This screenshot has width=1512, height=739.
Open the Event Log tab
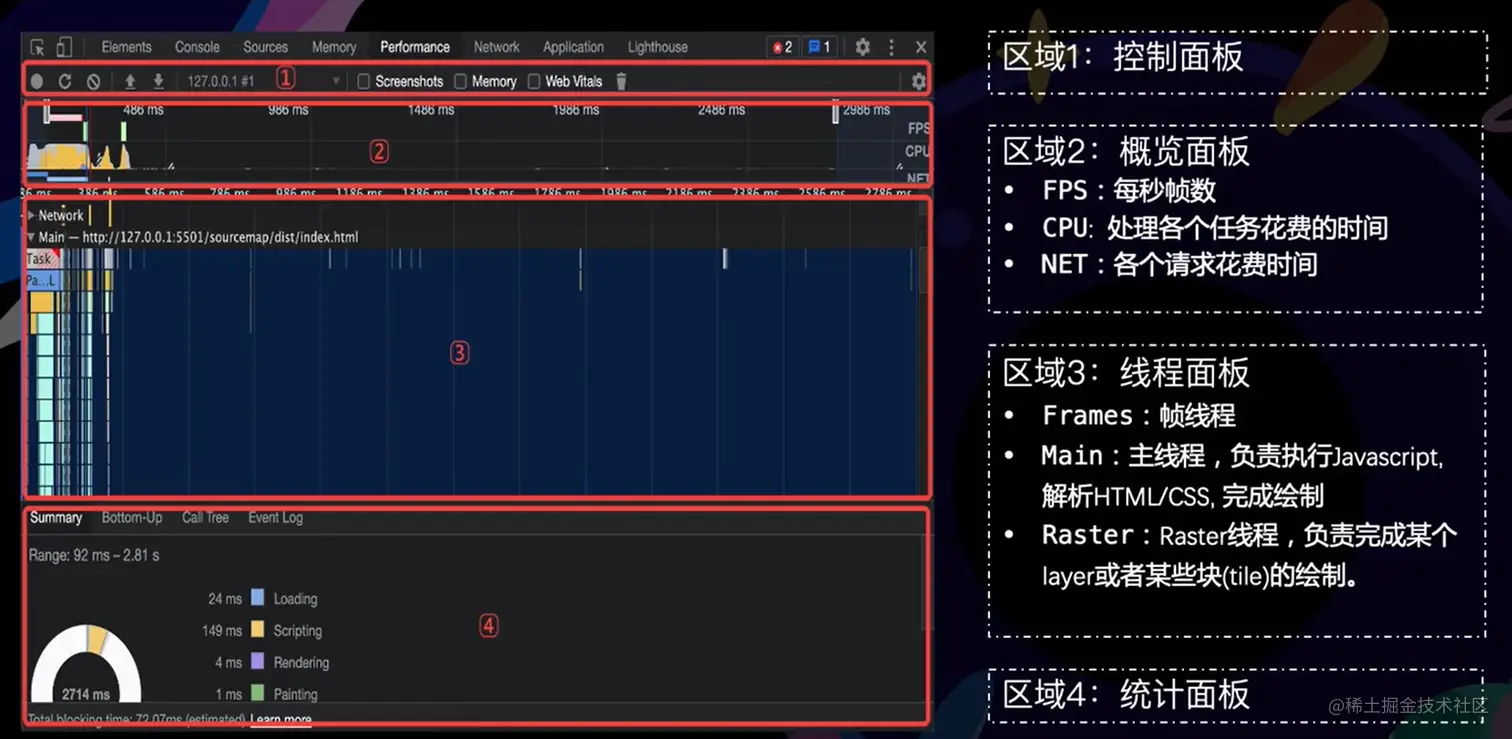(x=275, y=518)
